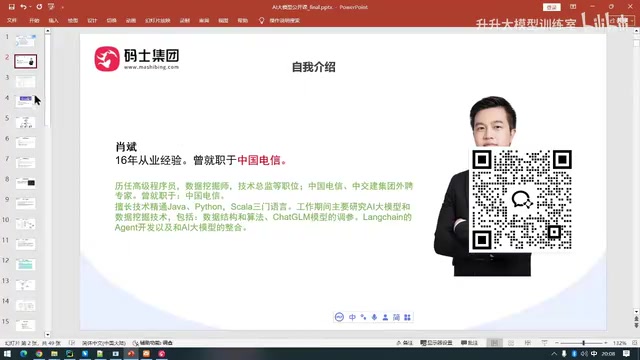Select slide 1 thumbnail
The width and height of the screenshot is (640, 360).
25,41
